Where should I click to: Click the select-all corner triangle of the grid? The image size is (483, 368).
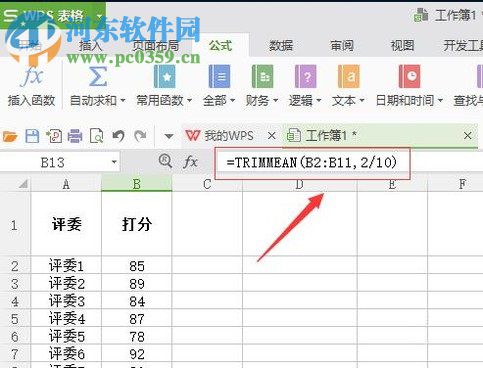(x=23, y=184)
